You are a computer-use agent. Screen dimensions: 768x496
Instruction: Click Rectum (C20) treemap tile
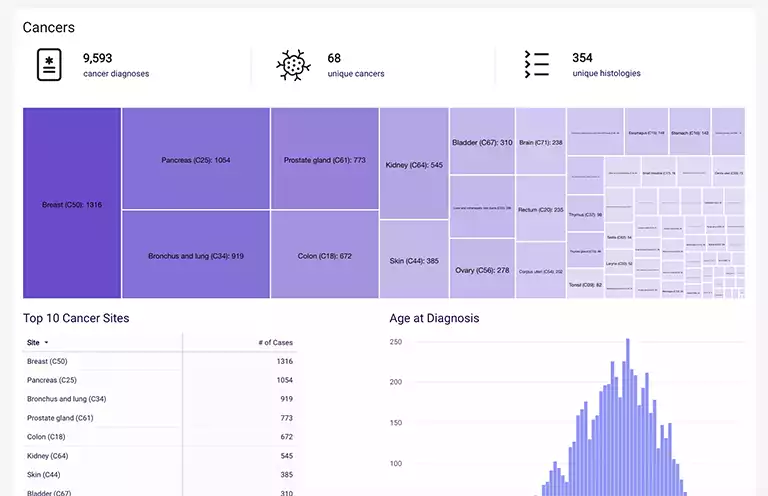pyautogui.click(x=541, y=209)
